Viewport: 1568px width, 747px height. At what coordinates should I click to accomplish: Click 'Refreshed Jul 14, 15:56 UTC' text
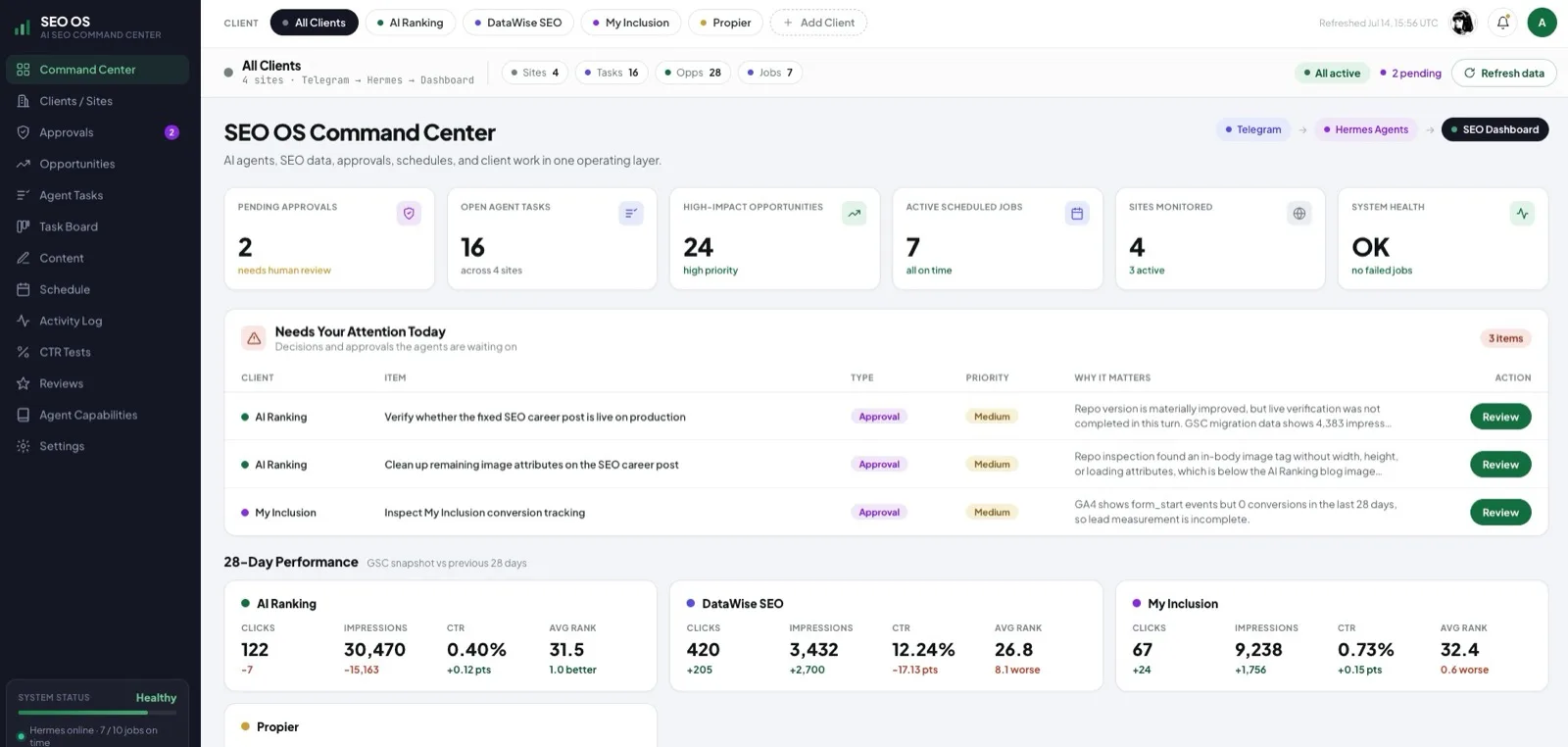[1378, 23]
